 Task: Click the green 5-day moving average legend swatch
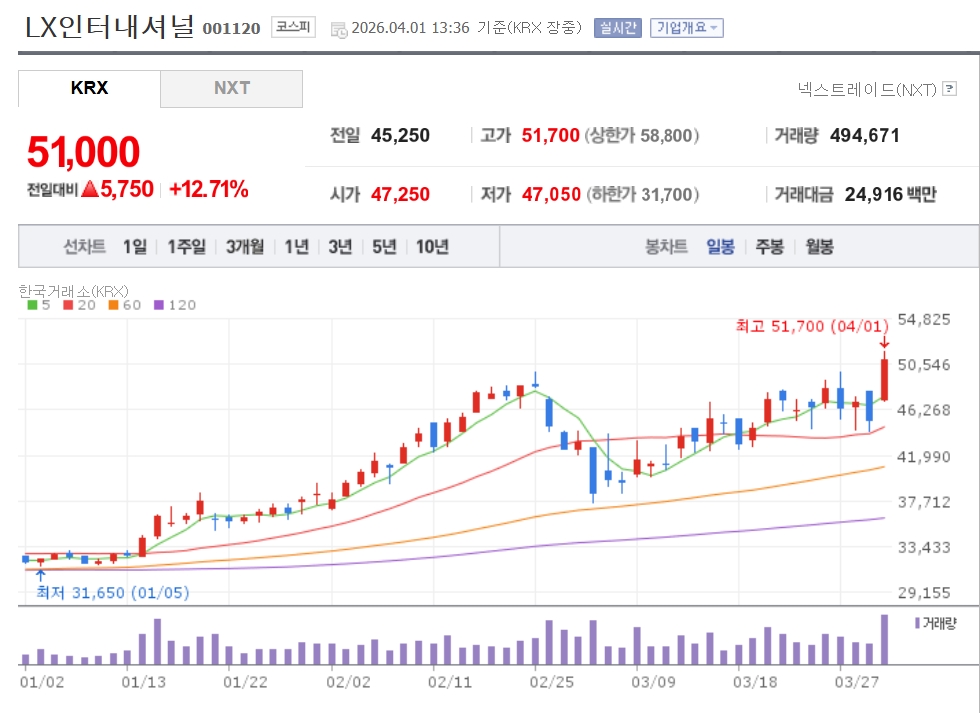(32, 305)
